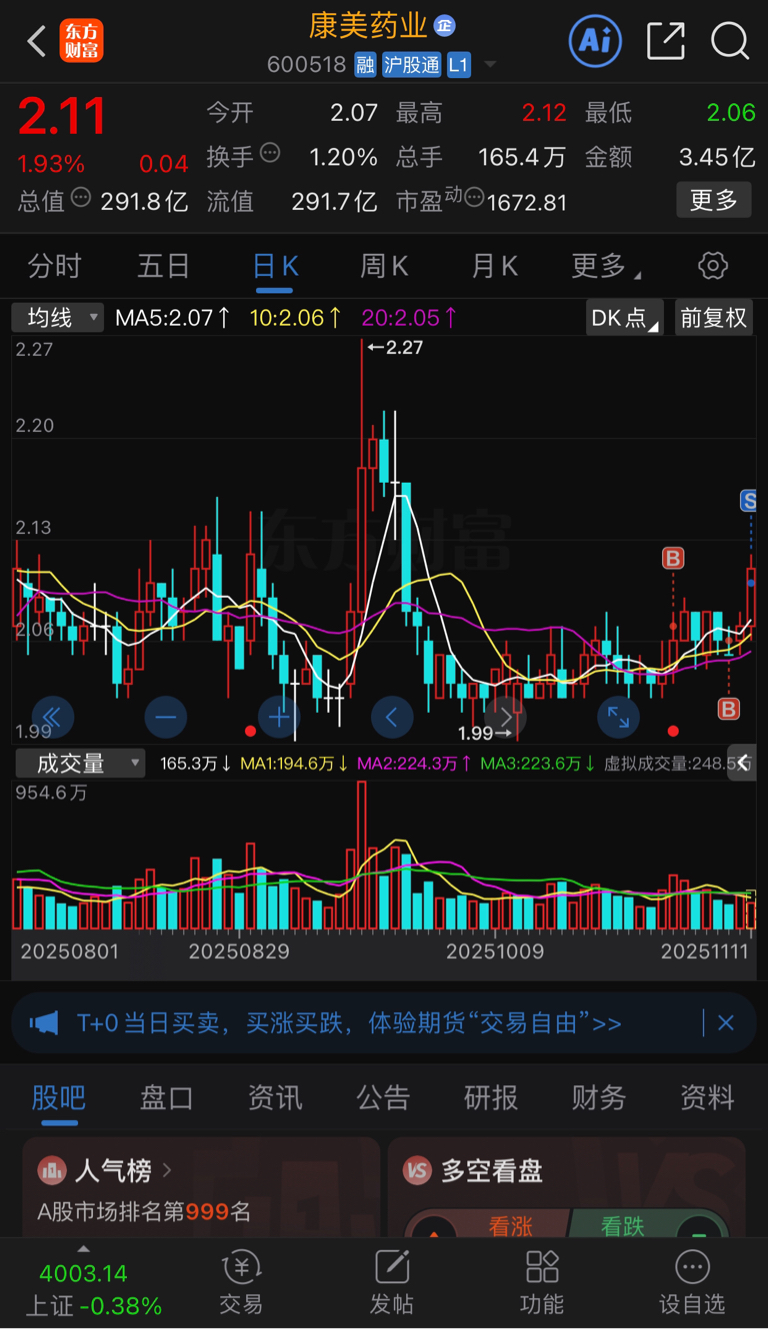Image resolution: width=768 pixels, height=1329 pixels.
Task: Open the 盘口 tab
Action: [167, 1097]
